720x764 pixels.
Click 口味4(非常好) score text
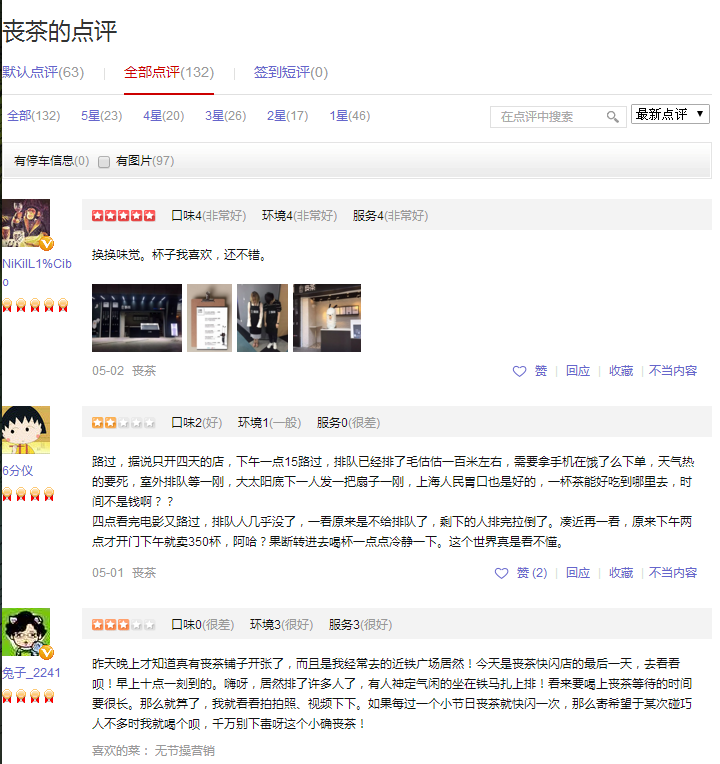pyautogui.click(x=208, y=215)
